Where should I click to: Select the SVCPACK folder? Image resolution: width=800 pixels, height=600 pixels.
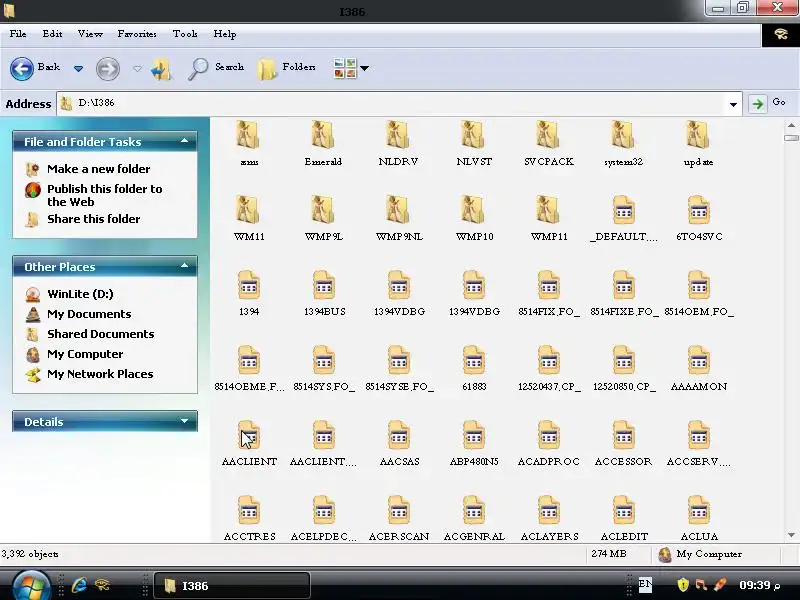(x=548, y=143)
